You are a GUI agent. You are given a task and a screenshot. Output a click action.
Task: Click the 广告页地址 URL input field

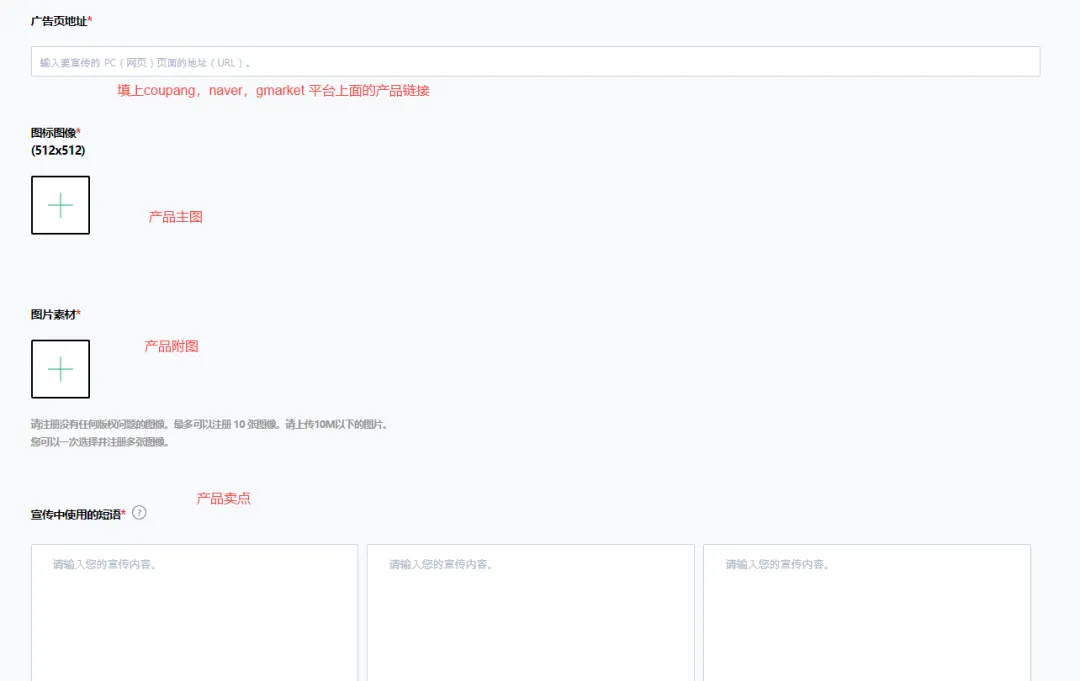(535, 61)
